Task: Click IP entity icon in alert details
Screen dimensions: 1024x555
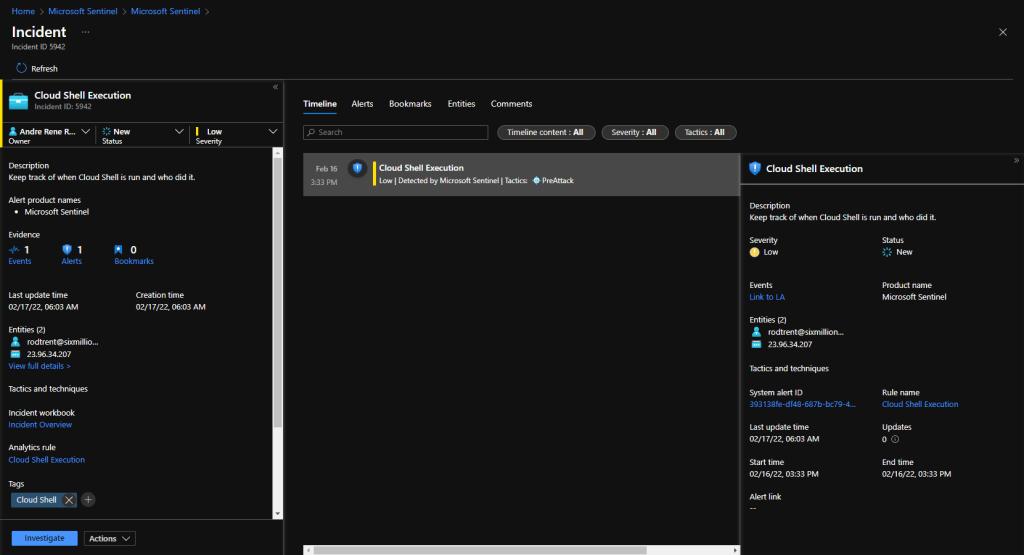Action: click(x=756, y=344)
